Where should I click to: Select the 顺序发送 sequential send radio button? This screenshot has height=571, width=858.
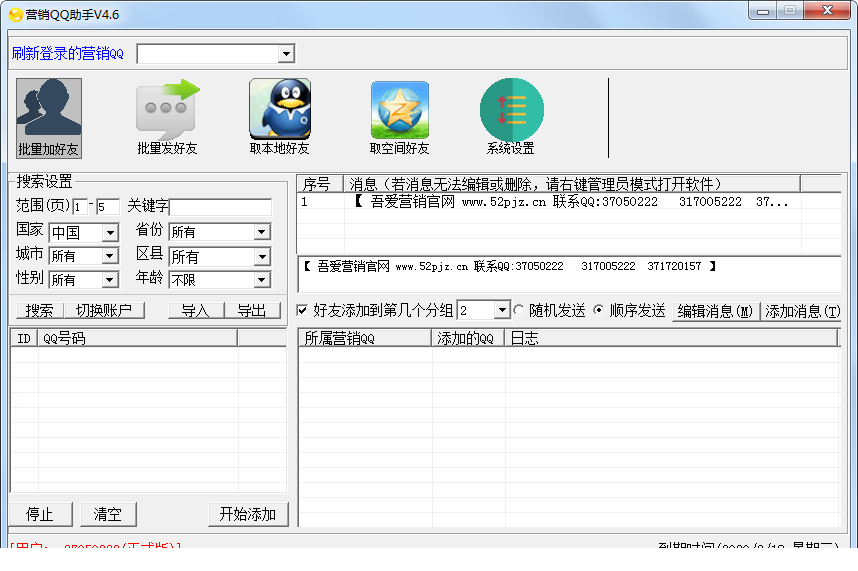(599, 310)
